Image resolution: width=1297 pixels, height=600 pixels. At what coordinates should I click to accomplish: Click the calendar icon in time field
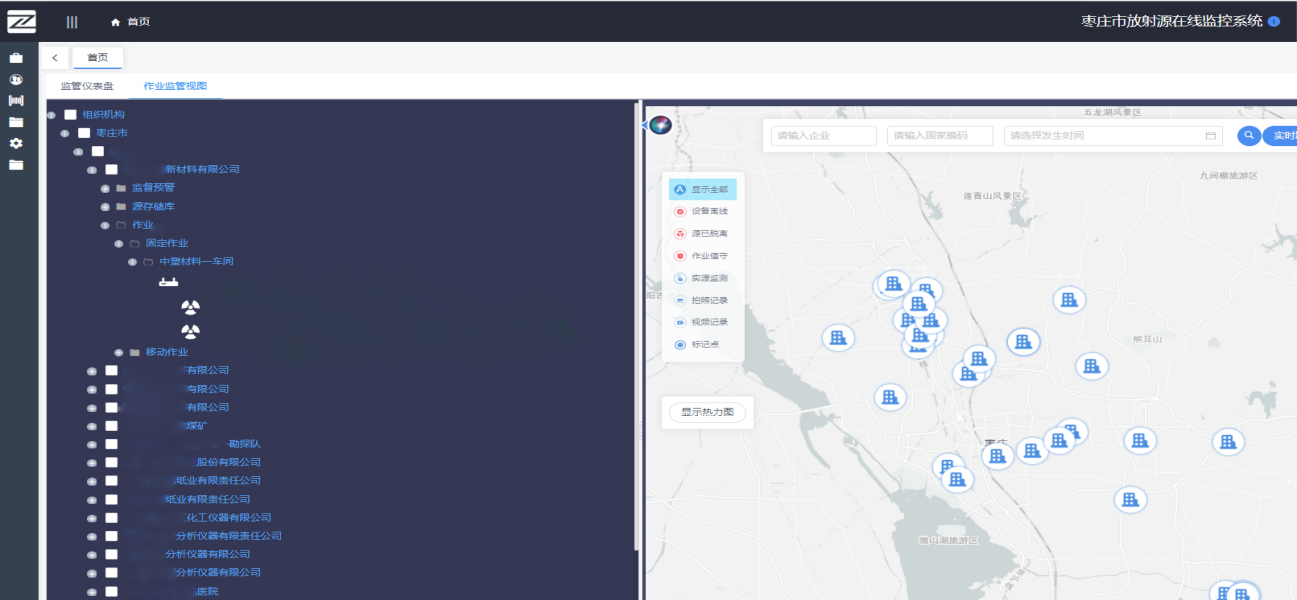click(1210, 136)
